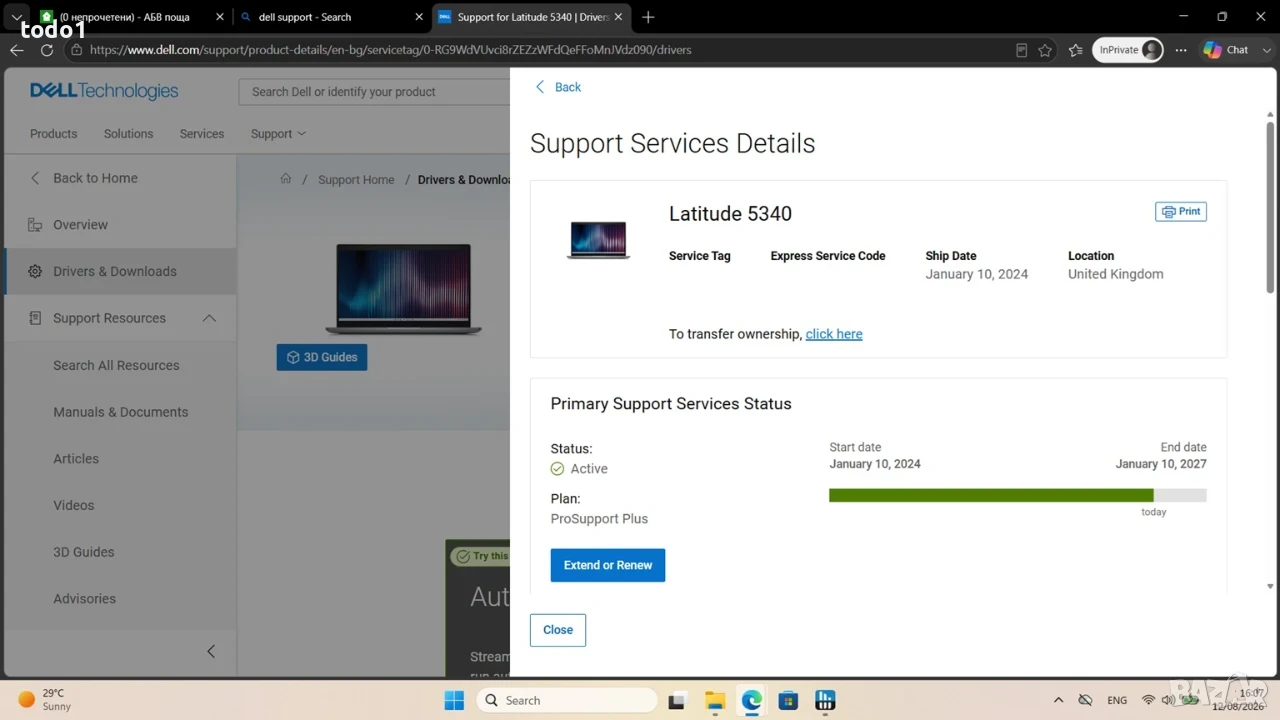Select Drivers & Downloads in sidebar
Viewport: 1280px width, 720px height.
tap(120, 272)
